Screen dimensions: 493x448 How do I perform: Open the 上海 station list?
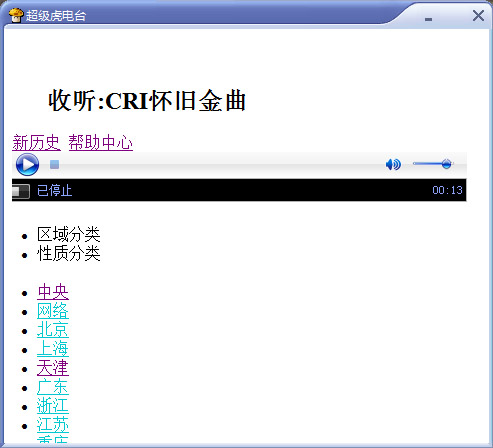click(53, 349)
